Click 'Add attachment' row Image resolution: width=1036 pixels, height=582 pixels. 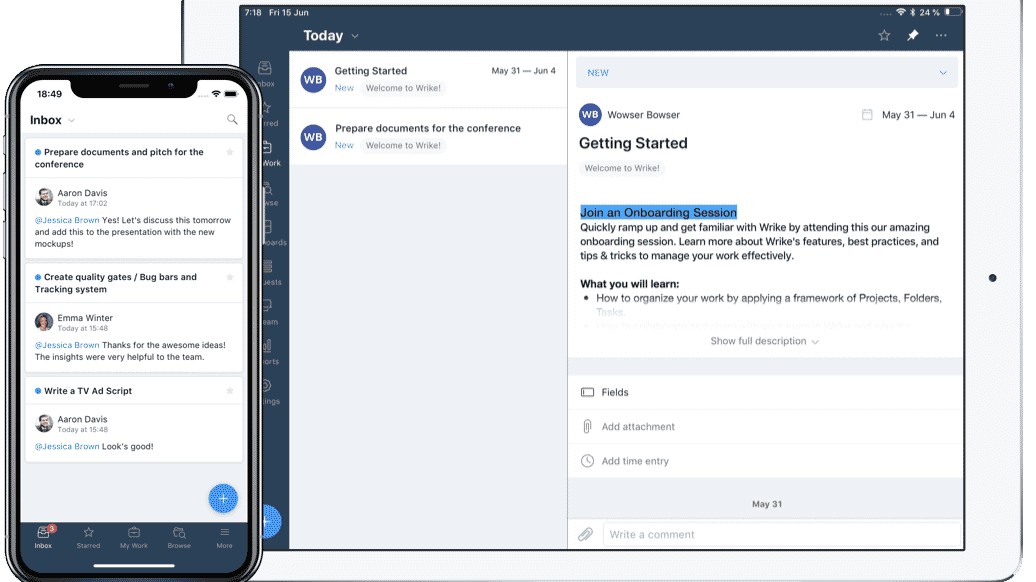765,427
